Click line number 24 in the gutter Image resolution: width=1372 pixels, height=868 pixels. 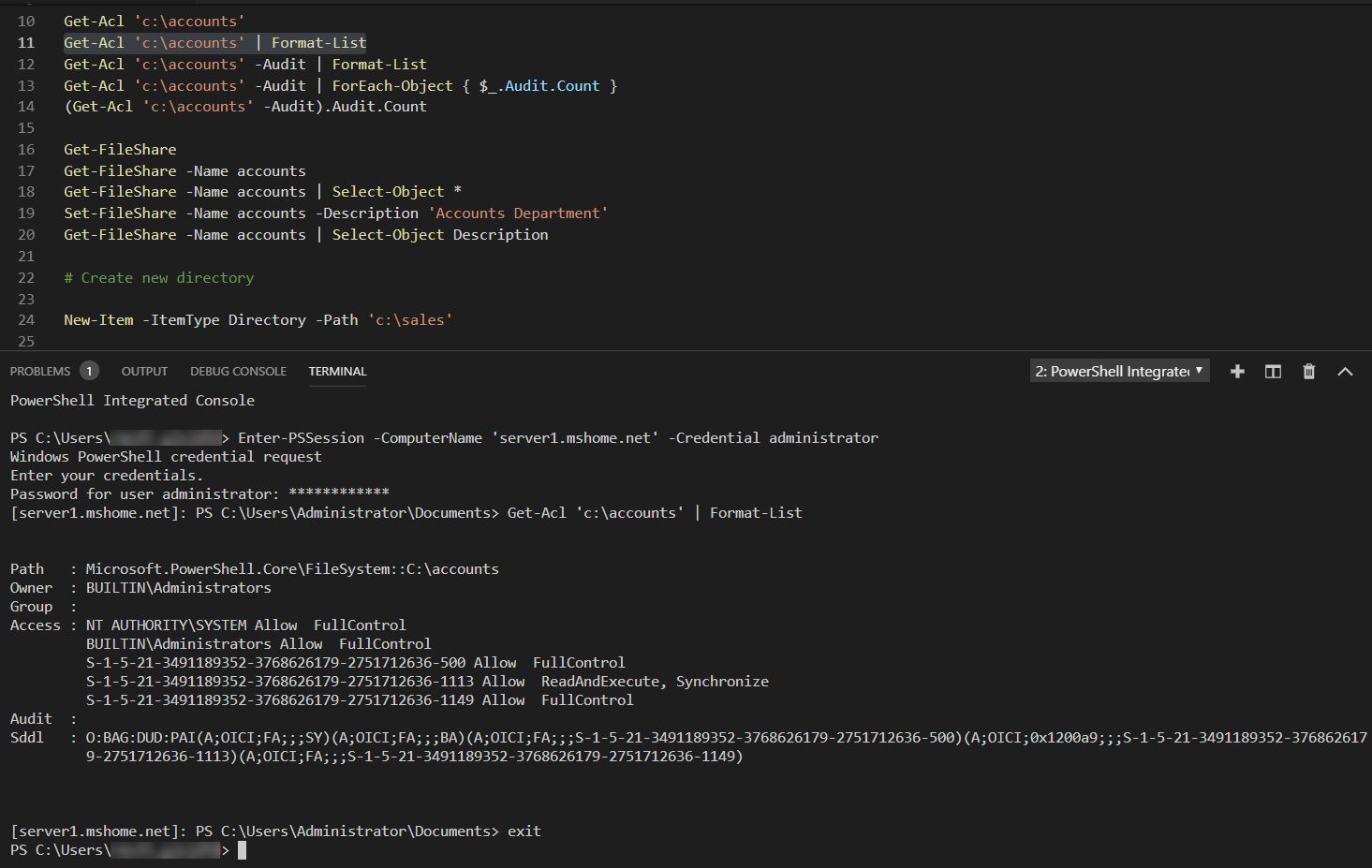tap(26, 320)
